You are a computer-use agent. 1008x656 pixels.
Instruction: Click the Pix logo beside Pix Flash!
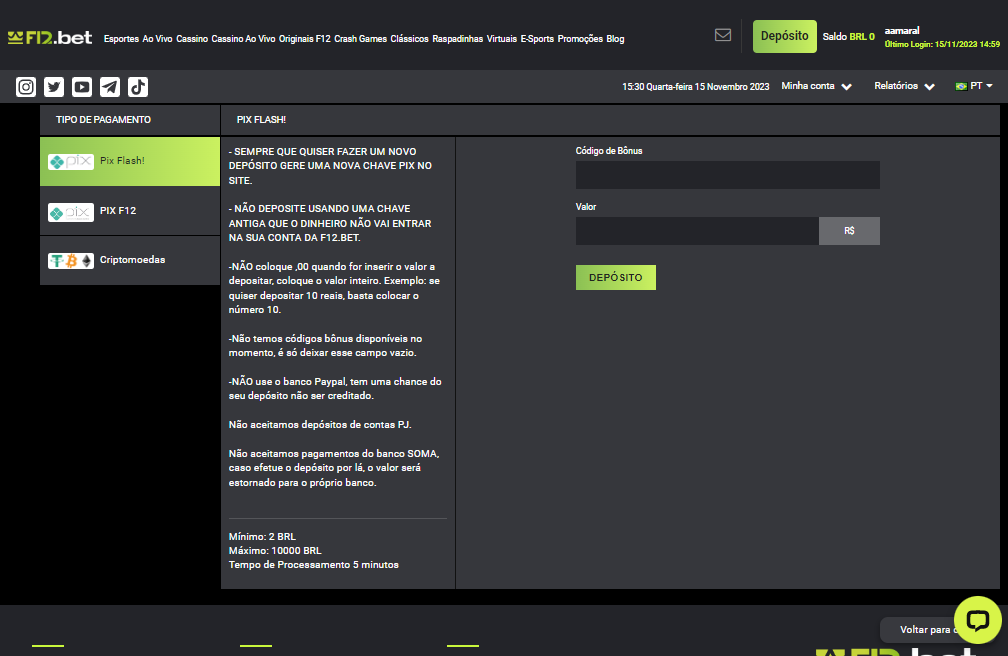(71, 161)
